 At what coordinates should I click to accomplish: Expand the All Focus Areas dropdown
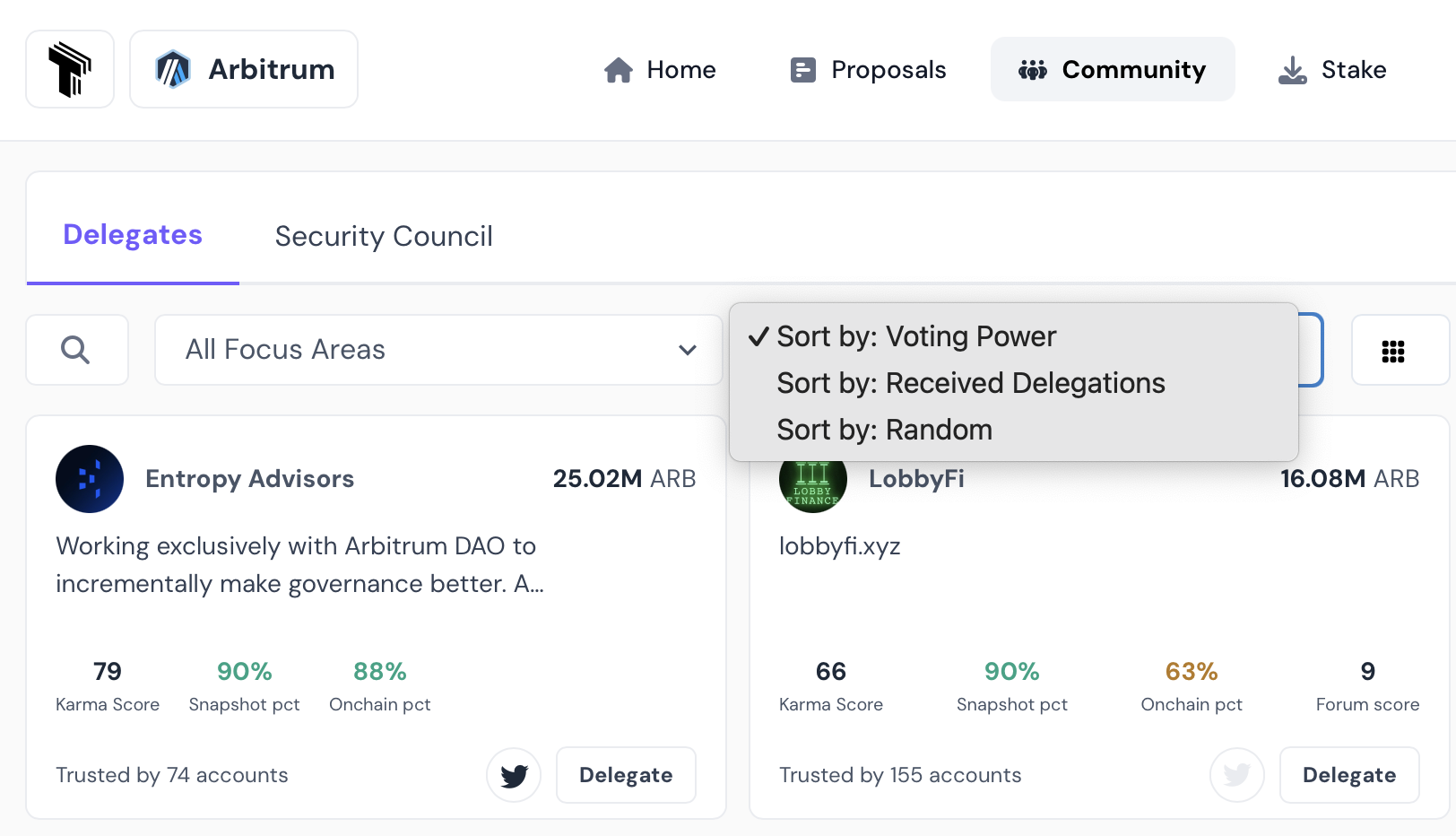(438, 350)
